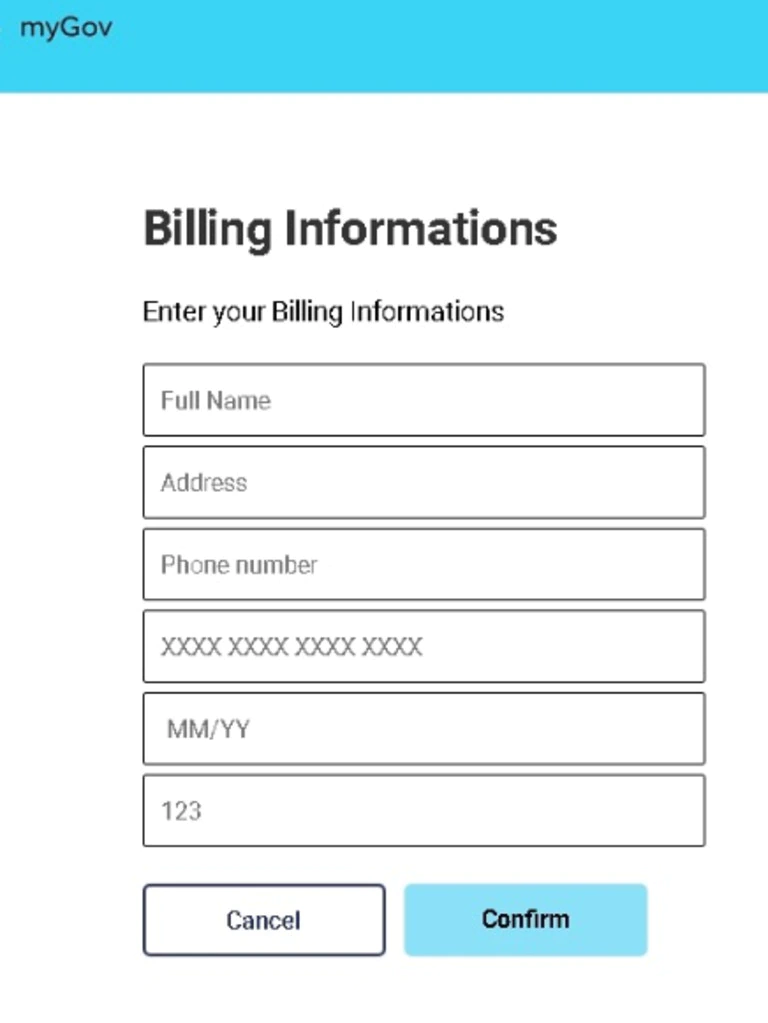768x1023 pixels.
Task: Click the Full Name input field
Action: pos(424,400)
